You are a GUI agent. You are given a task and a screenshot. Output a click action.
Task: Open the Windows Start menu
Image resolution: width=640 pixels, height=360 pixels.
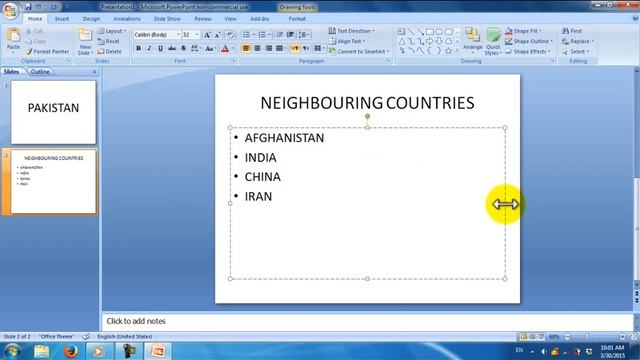12,351
